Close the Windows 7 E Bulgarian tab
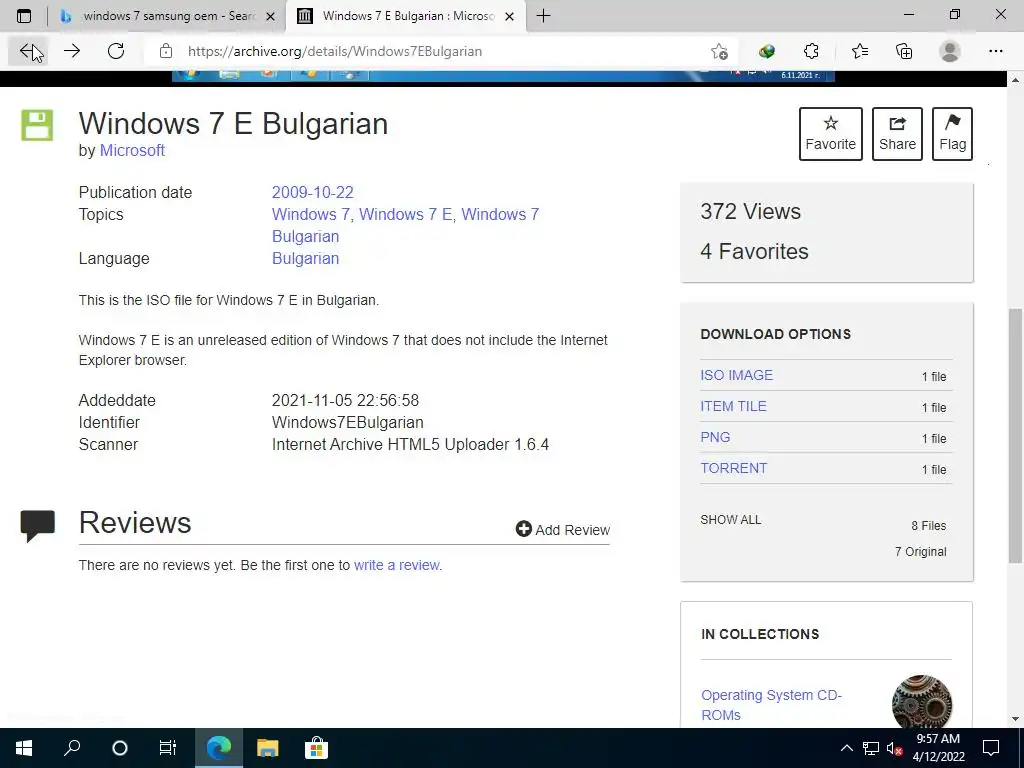 (x=510, y=16)
